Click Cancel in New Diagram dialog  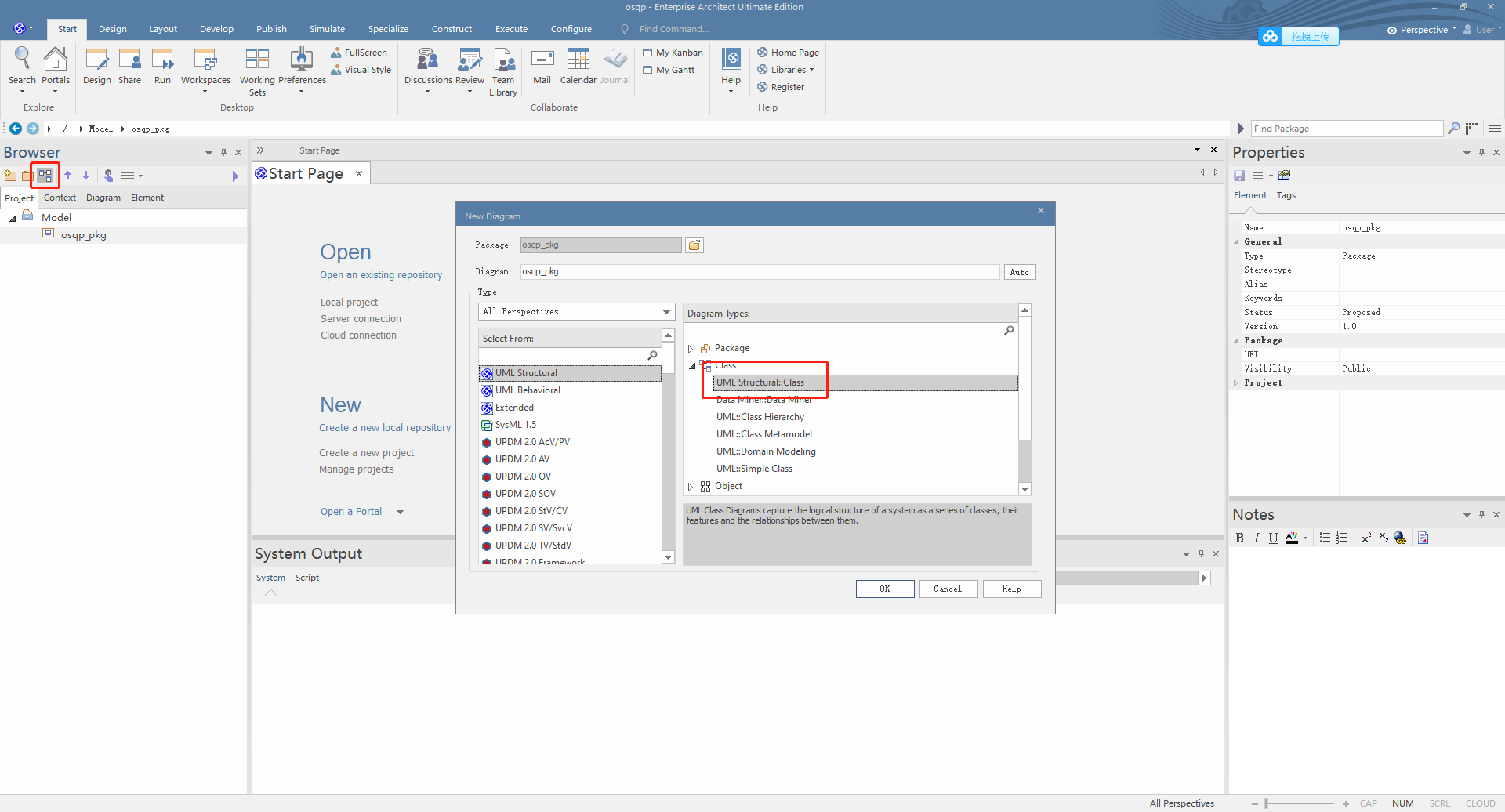coord(948,589)
